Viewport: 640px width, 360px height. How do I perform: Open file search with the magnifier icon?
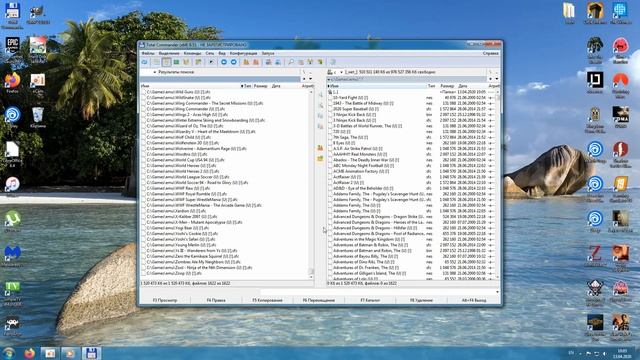point(291,62)
